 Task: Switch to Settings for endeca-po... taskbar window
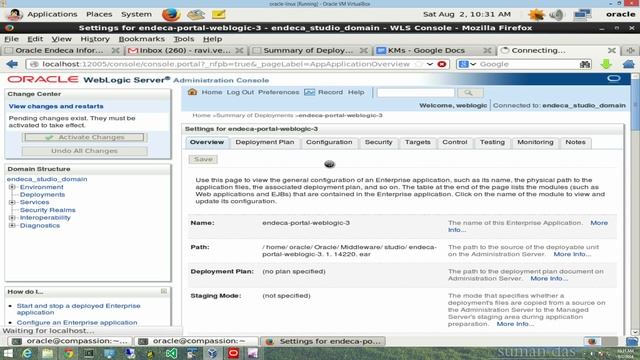pyautogui.click(x=322, y=341)
